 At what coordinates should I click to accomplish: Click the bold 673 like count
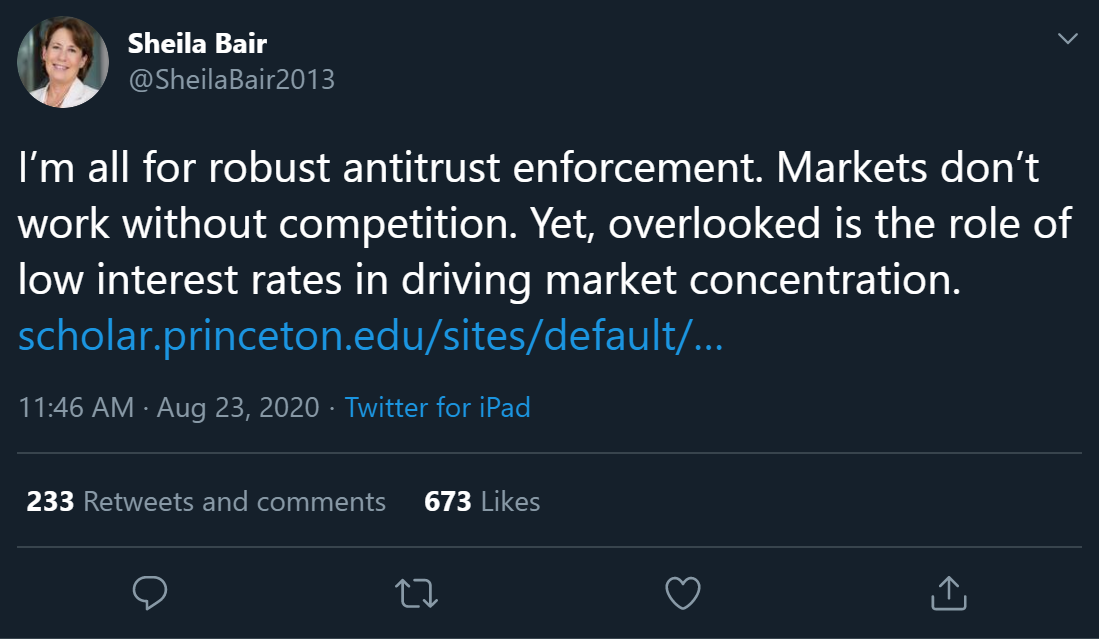coord(447,501)
